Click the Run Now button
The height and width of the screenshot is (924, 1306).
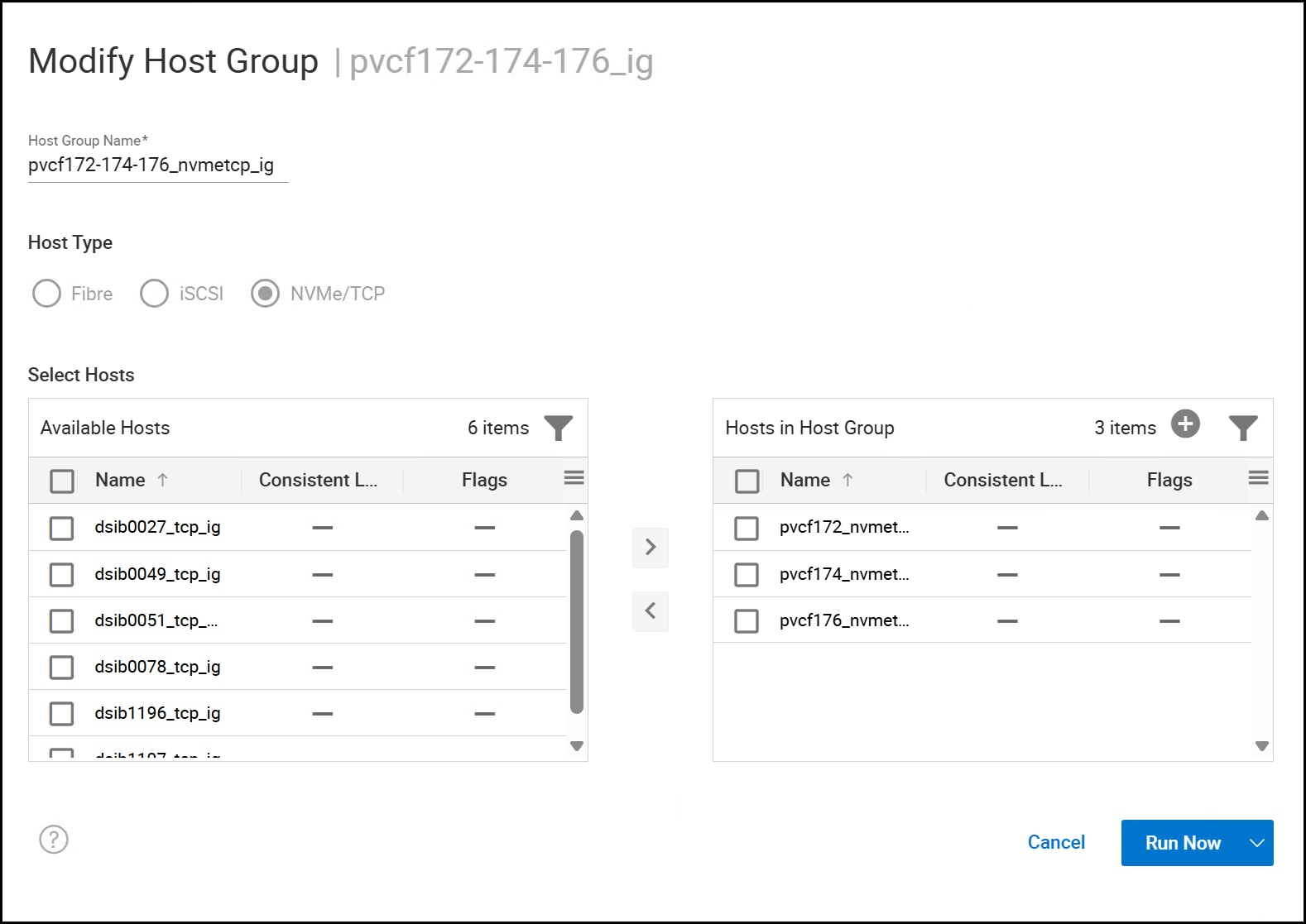(x=1183, y=843)
